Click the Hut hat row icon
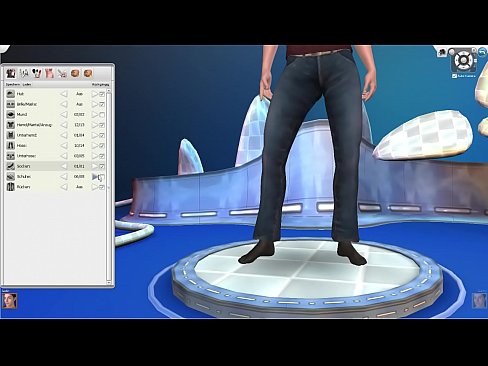The height and width of the screenshot is (366, 488). point(11,94)
